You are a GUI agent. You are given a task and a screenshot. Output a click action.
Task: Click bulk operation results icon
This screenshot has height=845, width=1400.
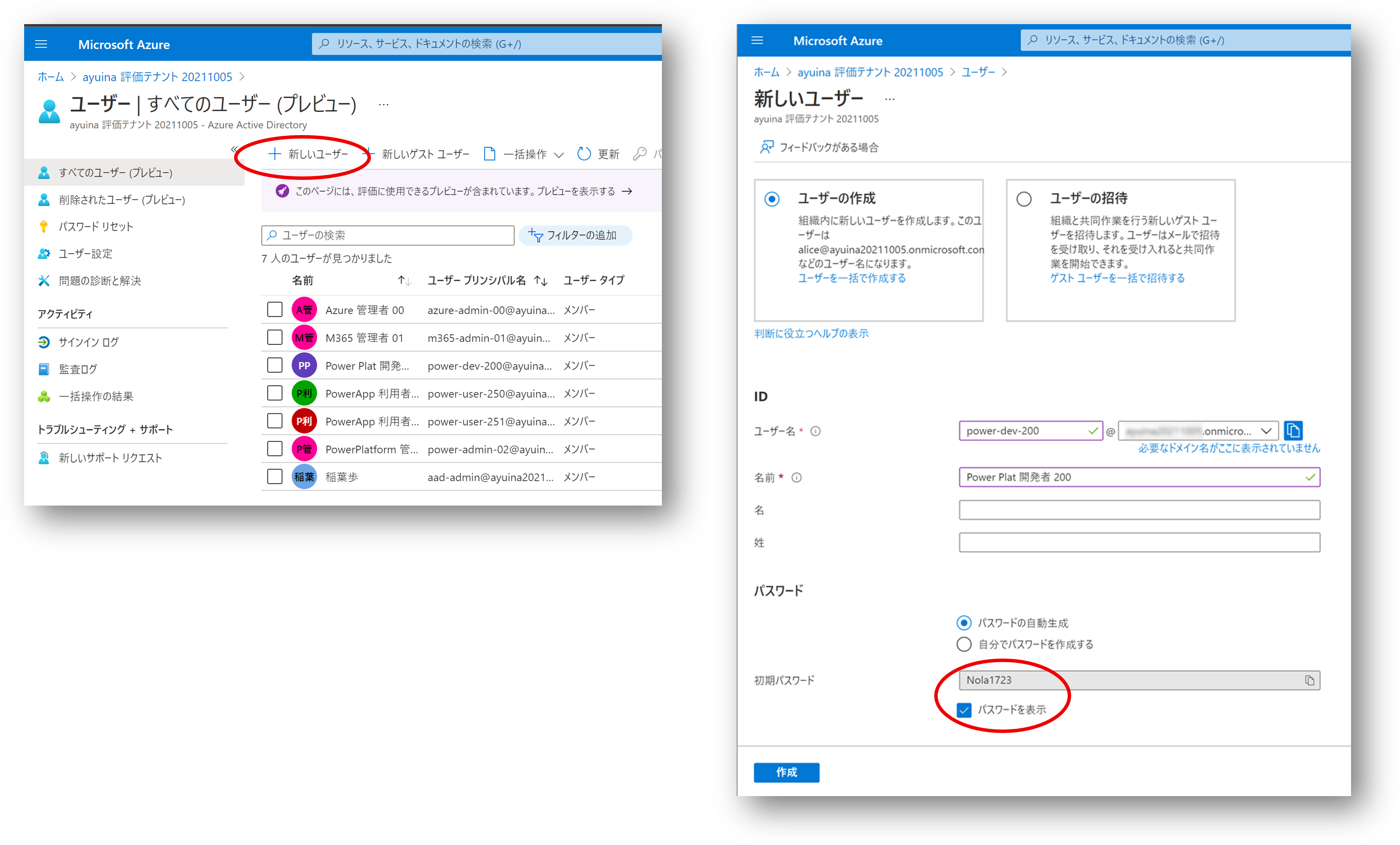point(44,396)
